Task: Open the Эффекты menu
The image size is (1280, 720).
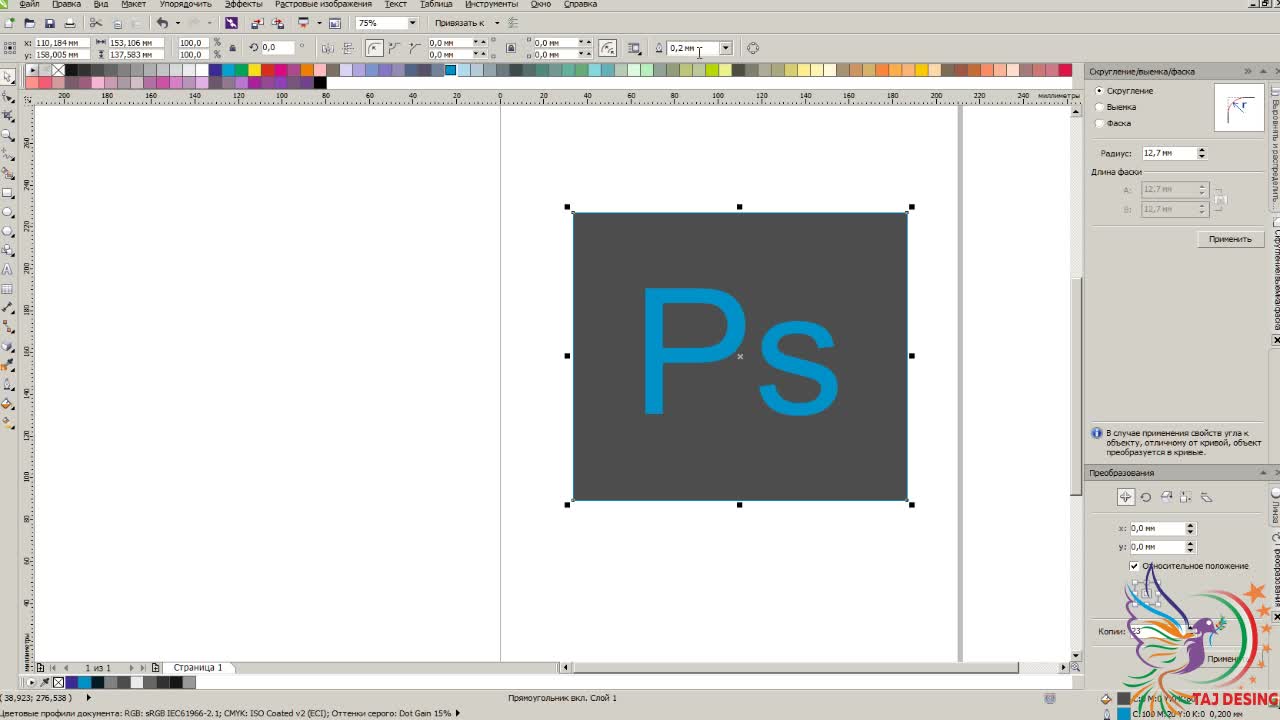Action: (243, 4)
